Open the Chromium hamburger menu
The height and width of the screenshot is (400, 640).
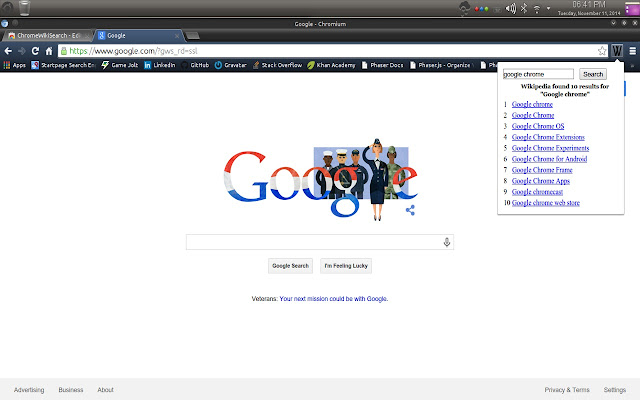pyautogui.click(x=633, y=51)
